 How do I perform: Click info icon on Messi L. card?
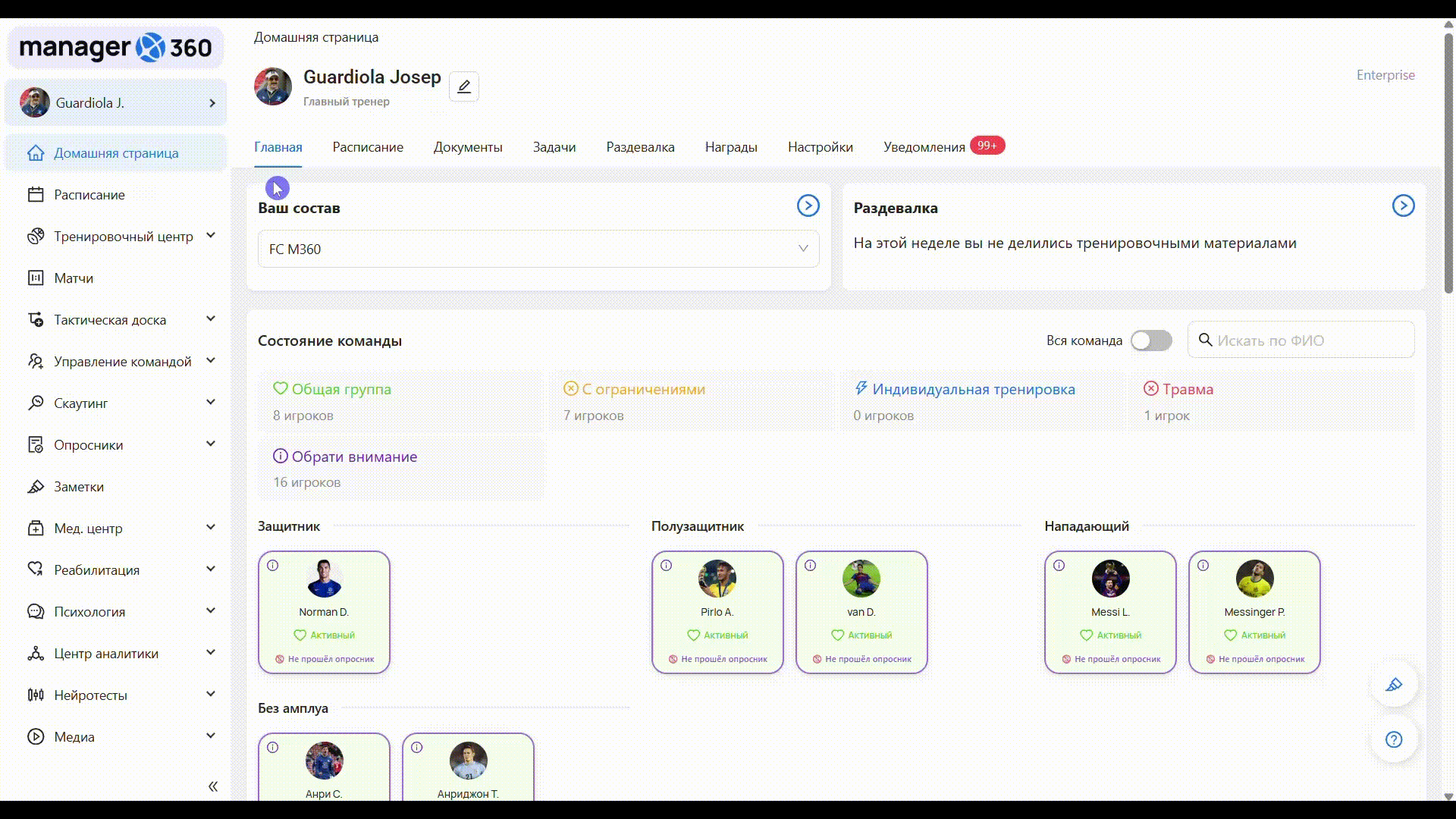coord(1059,566)
